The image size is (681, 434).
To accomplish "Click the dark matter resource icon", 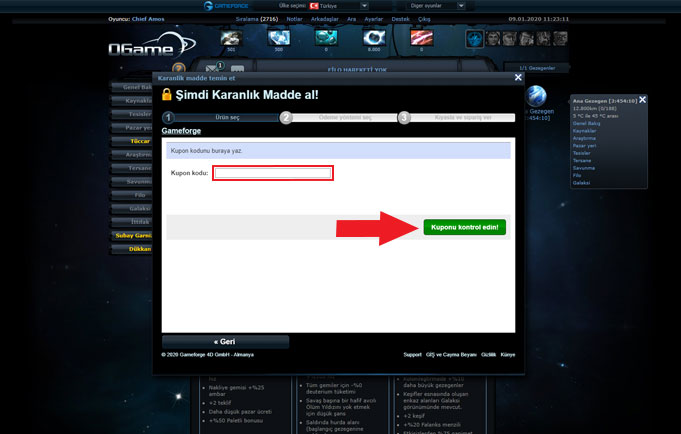I will tap(421, 38).
